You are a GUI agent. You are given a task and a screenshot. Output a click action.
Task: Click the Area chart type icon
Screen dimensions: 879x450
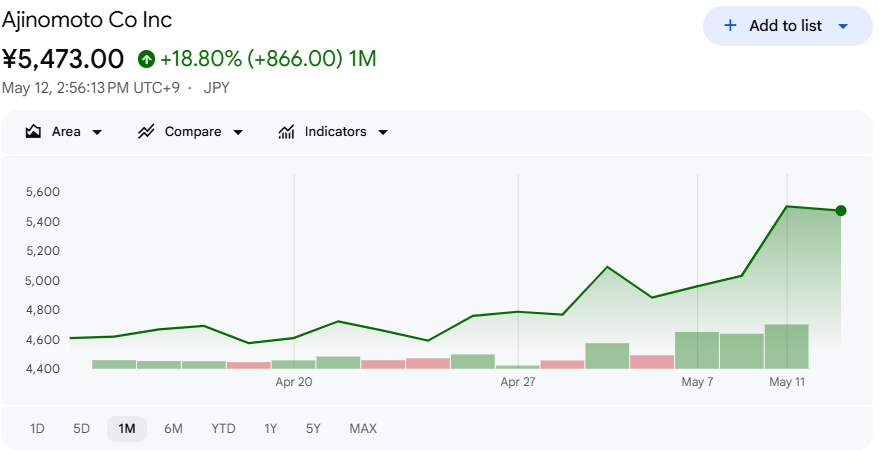click(x=33, y=132)
